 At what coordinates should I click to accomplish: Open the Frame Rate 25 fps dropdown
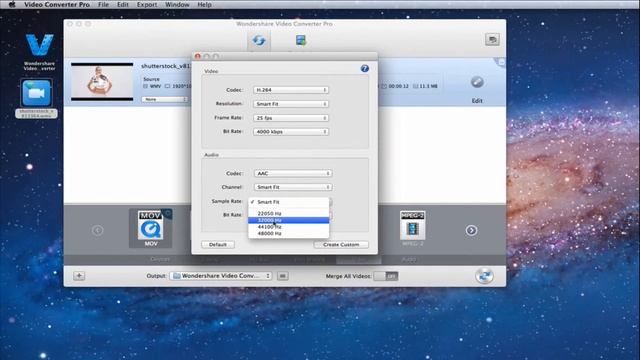291,118
